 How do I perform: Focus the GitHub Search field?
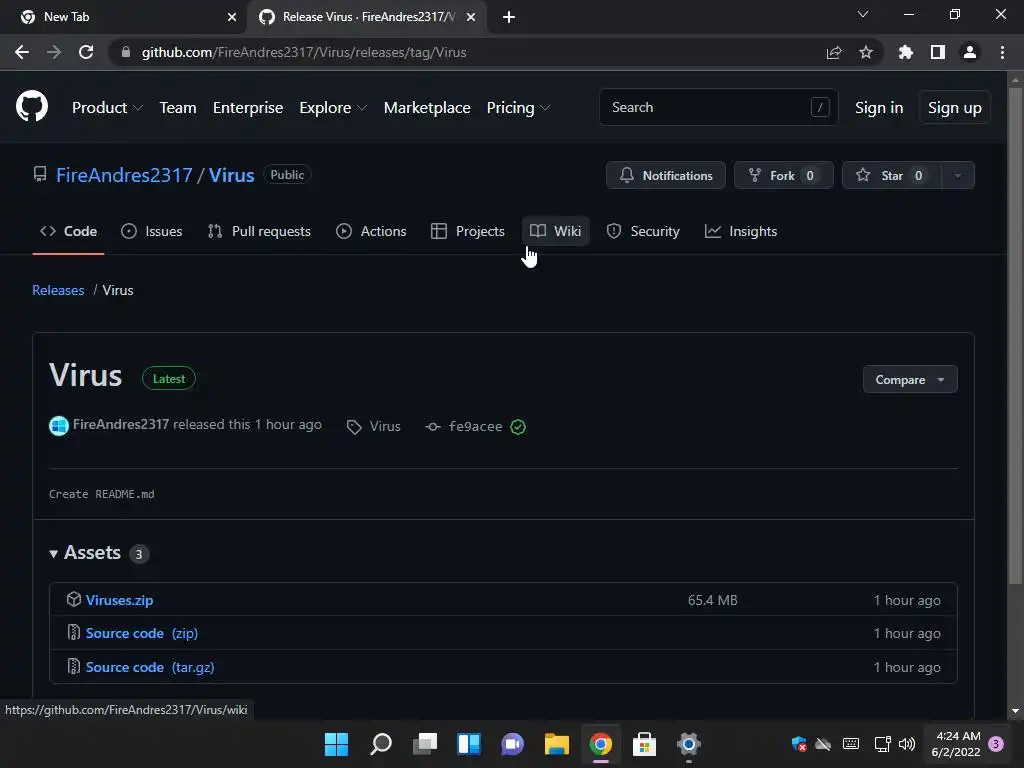click(x=718, y=107)
